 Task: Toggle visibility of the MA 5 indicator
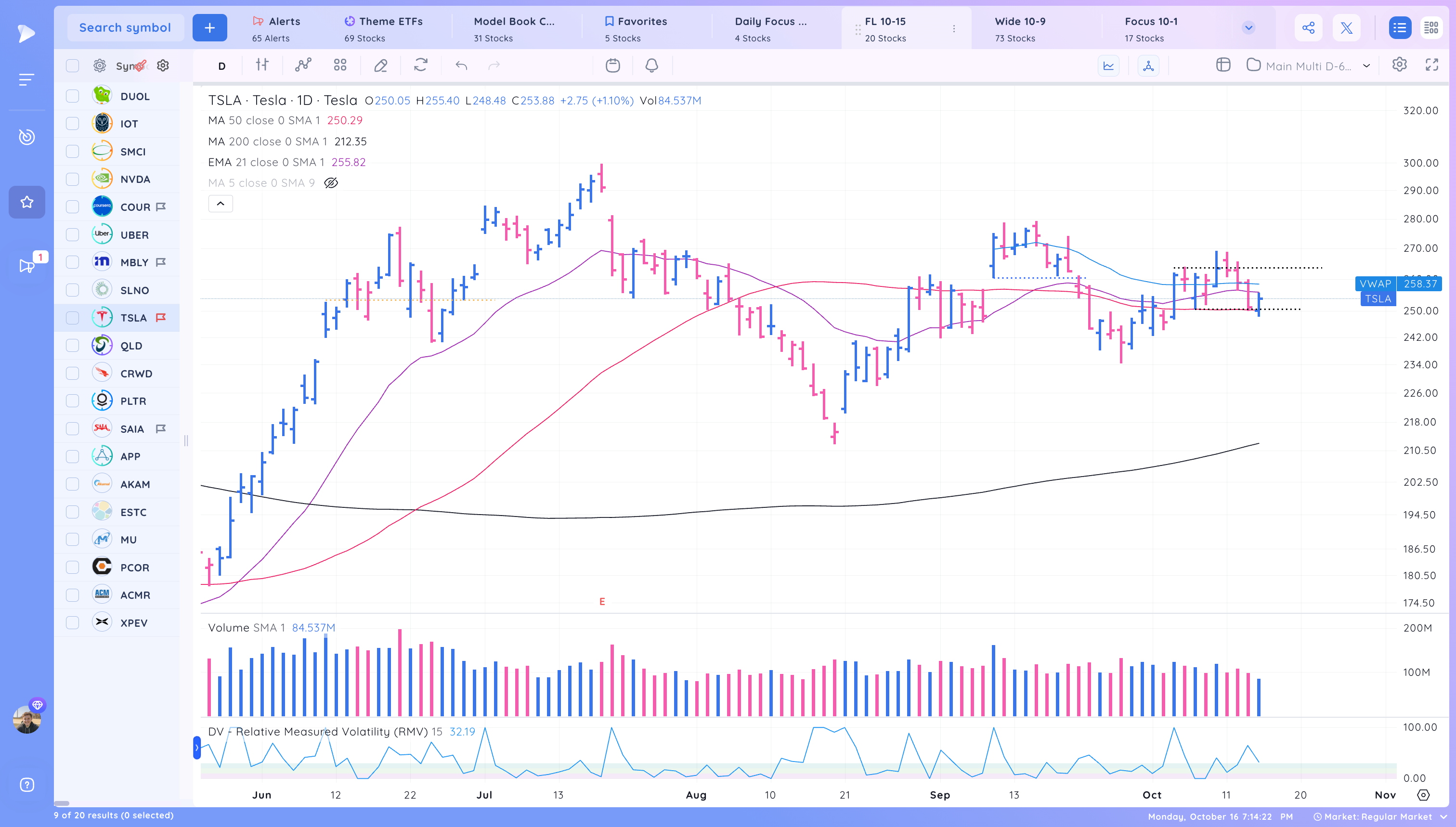coord(331,182)
